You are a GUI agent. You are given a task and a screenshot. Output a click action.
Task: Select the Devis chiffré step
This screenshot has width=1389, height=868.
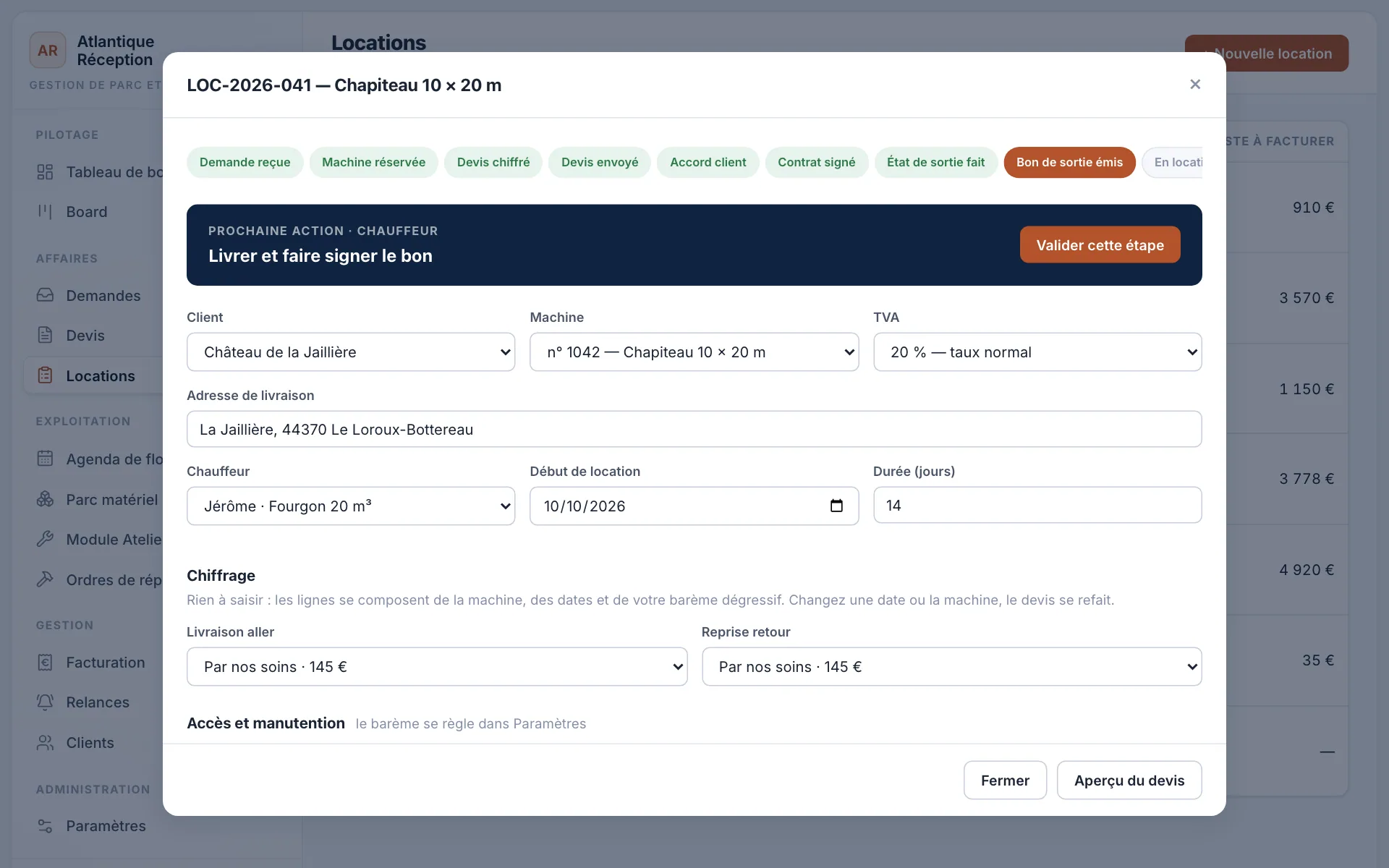click(x=493, y=162)
